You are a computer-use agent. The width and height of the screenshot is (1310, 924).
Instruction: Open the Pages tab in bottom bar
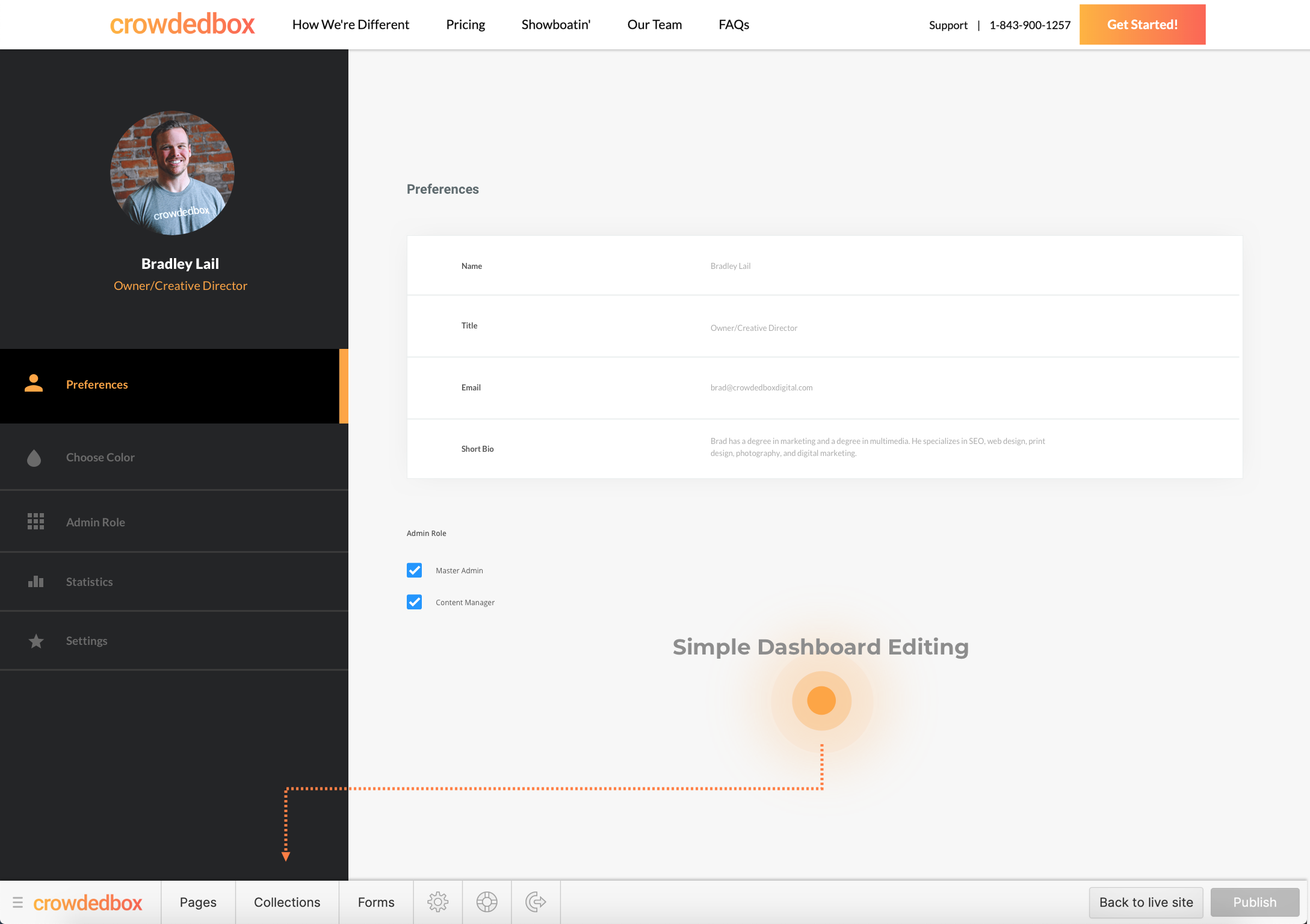198,902
